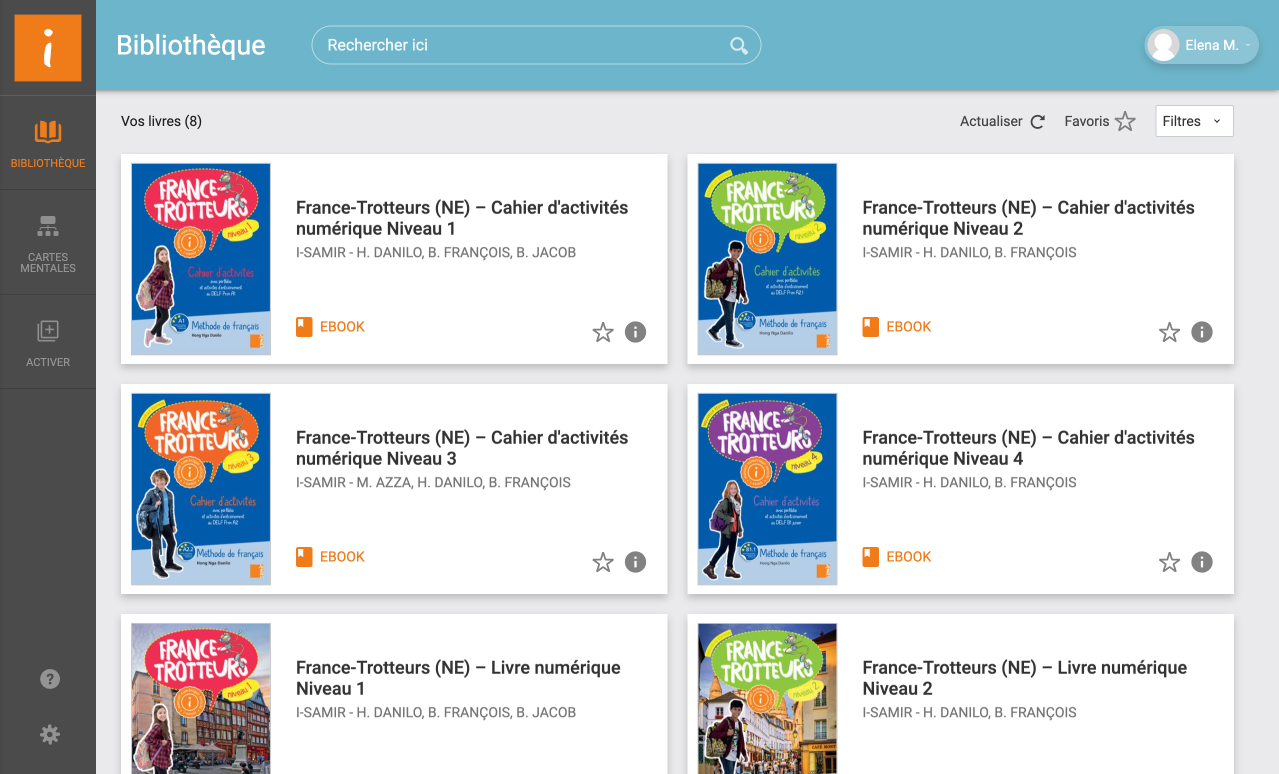1279x774 pixels.
Task: Expand the Filtres dropdown
Action: click(x=1194, y=121)
